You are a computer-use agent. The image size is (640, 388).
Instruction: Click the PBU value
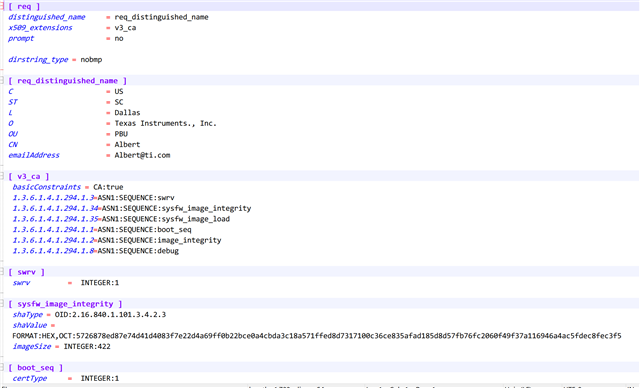click(121, 134)
